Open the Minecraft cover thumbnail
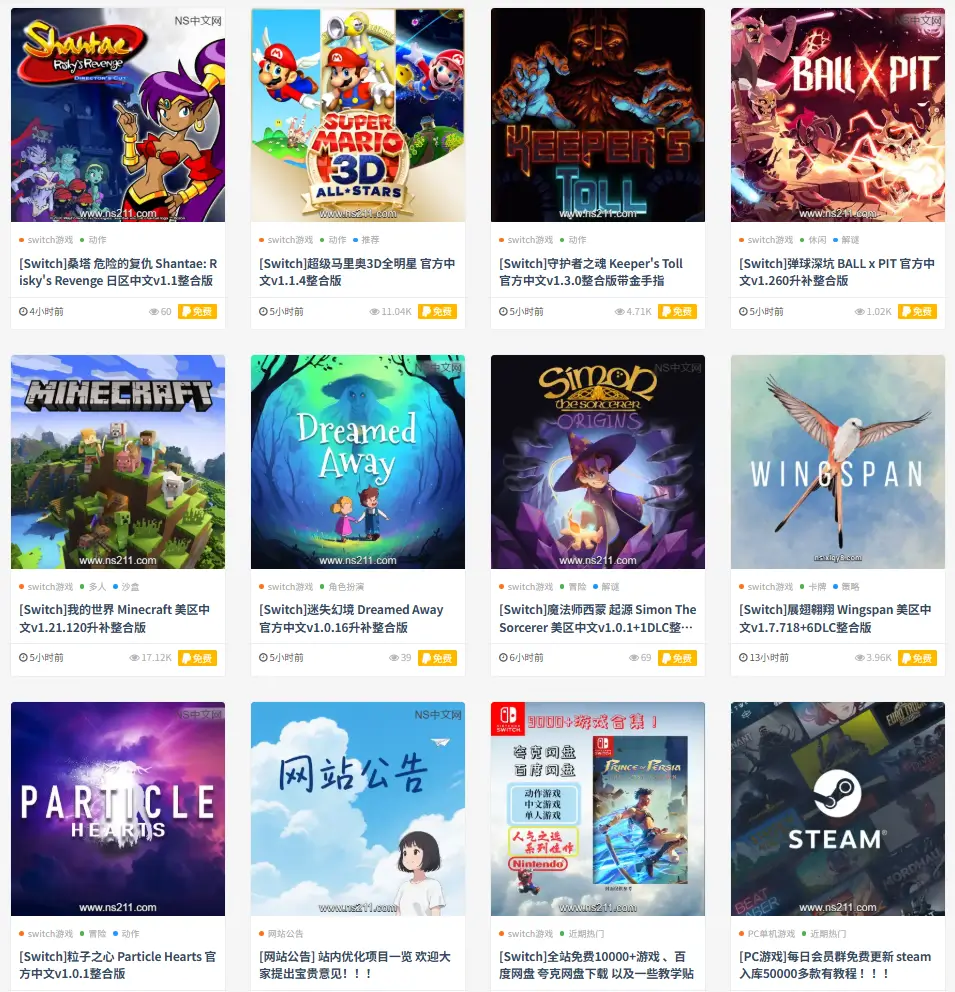Viewport: 955px width, 992px height. tap(118, 462)
